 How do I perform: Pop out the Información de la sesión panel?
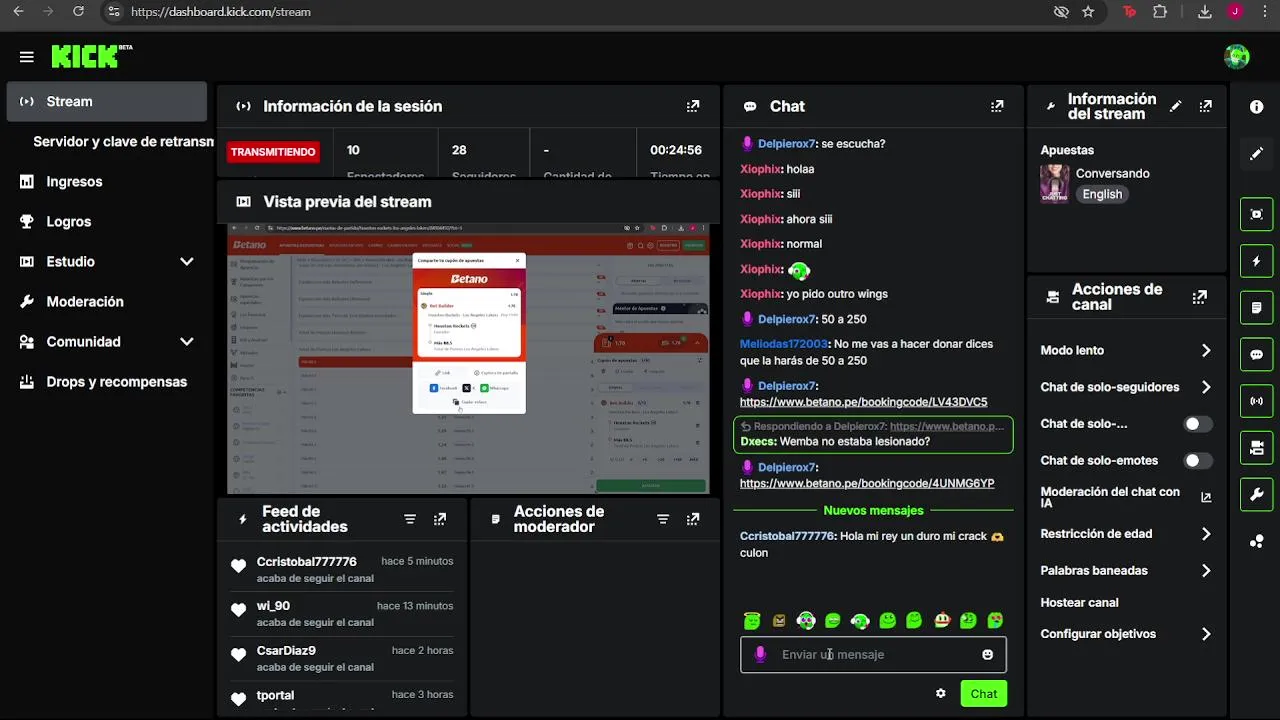click(693, 106)
